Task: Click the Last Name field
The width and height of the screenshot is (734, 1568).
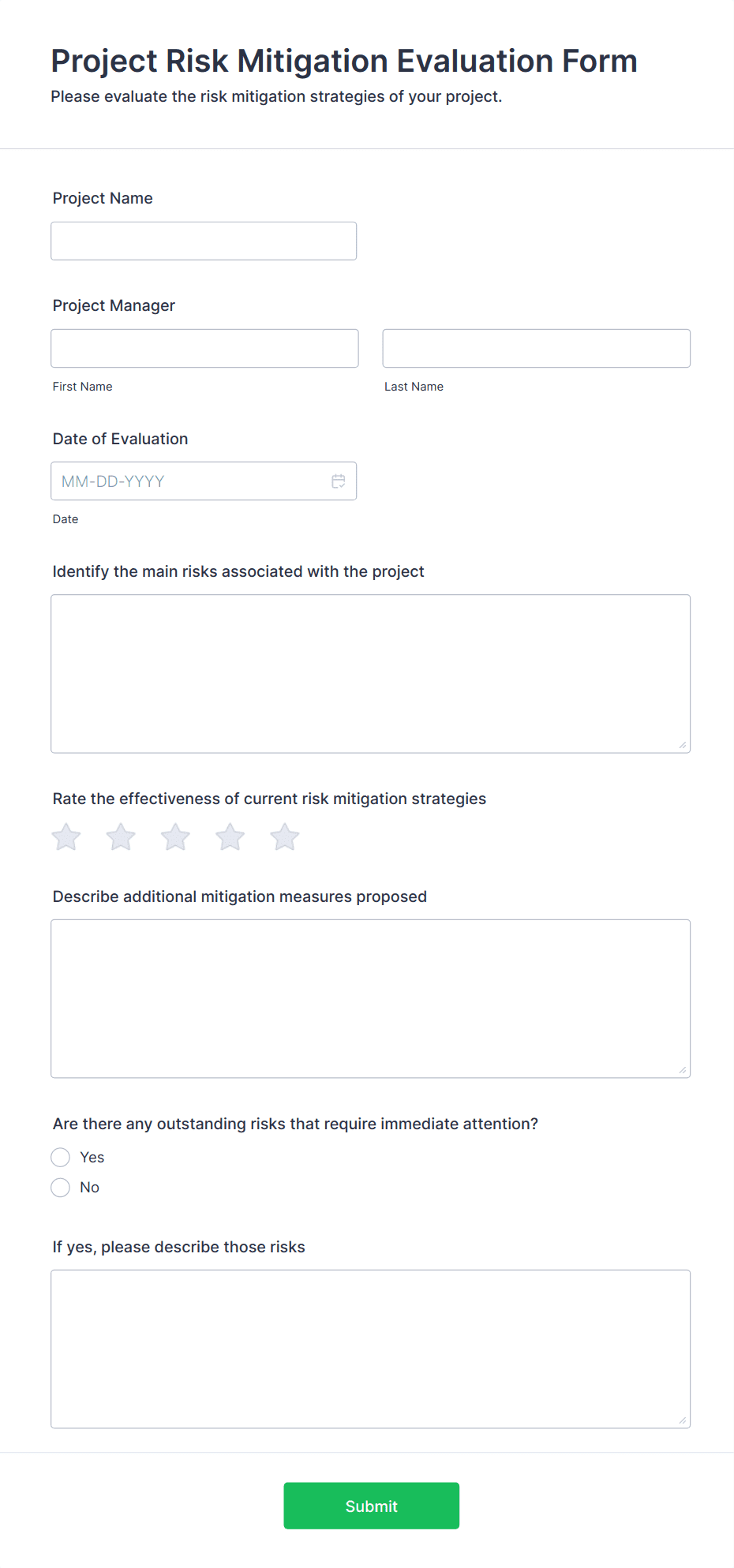Action: tap(536, 349)
